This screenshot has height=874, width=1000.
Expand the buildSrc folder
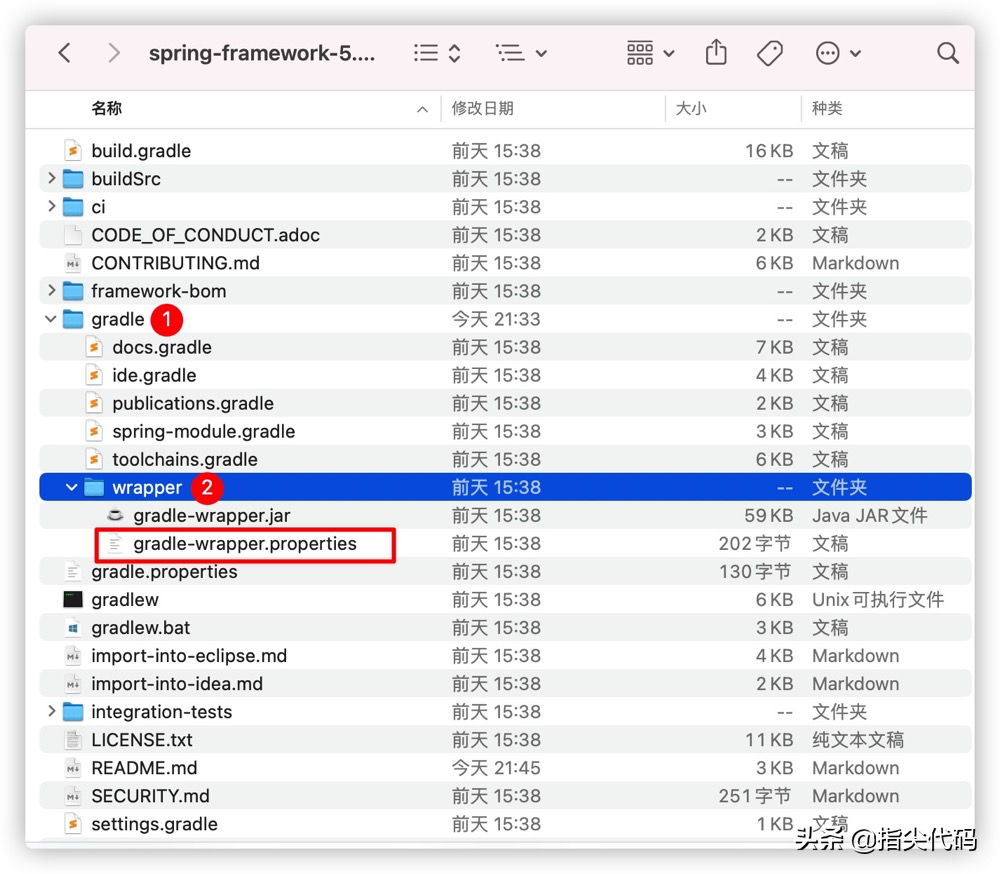click(x=52, y=178)
